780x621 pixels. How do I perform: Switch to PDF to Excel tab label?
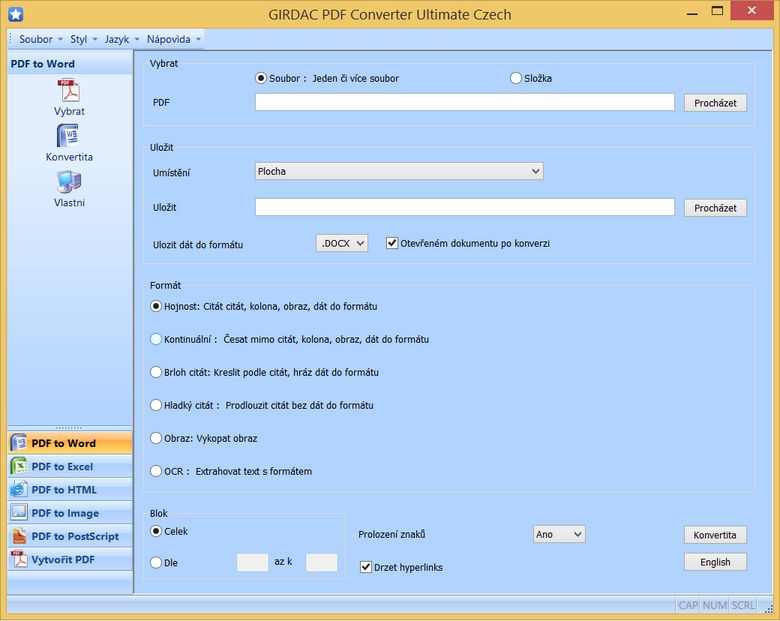62,467
